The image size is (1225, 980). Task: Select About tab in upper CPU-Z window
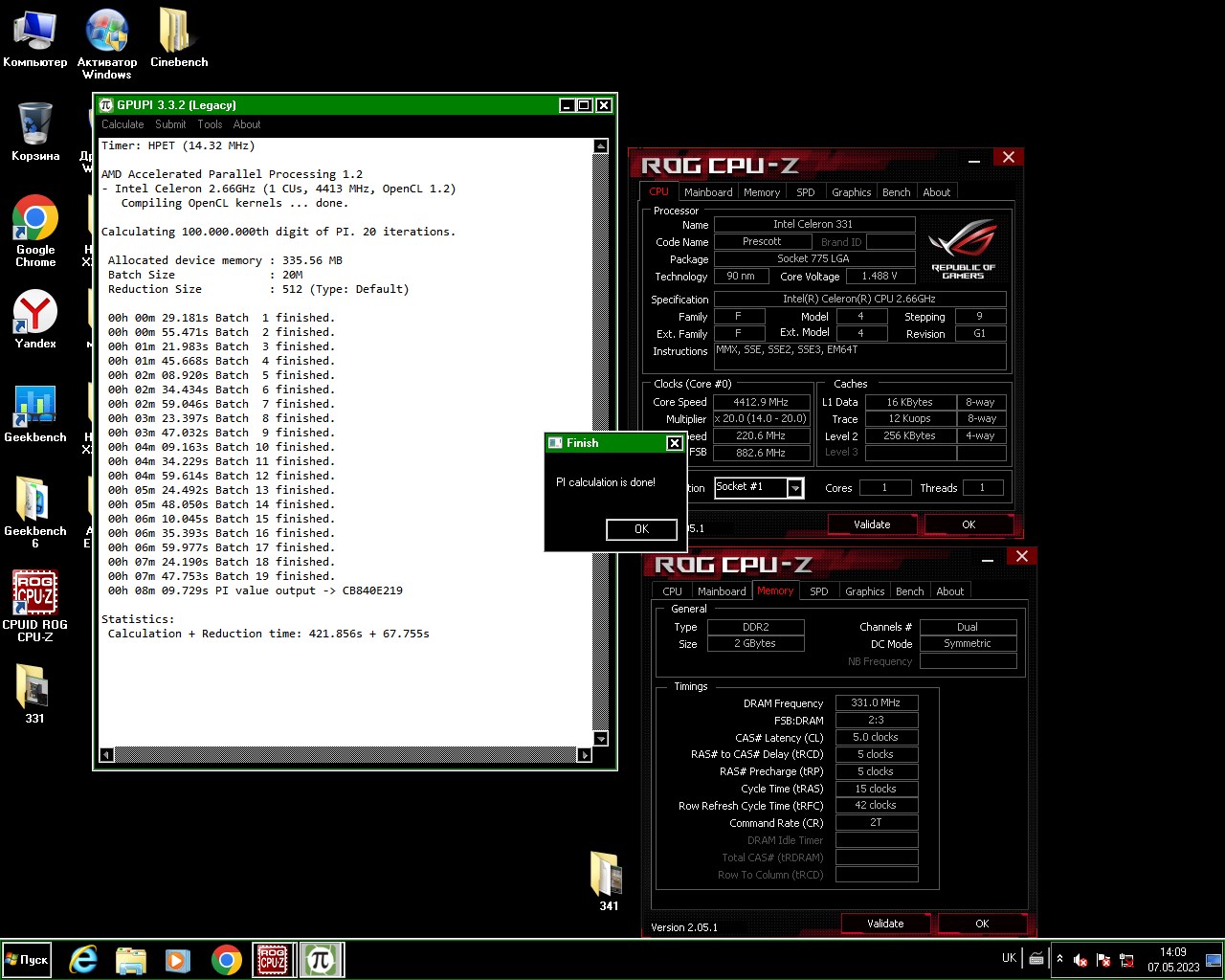tap(937, 192)
